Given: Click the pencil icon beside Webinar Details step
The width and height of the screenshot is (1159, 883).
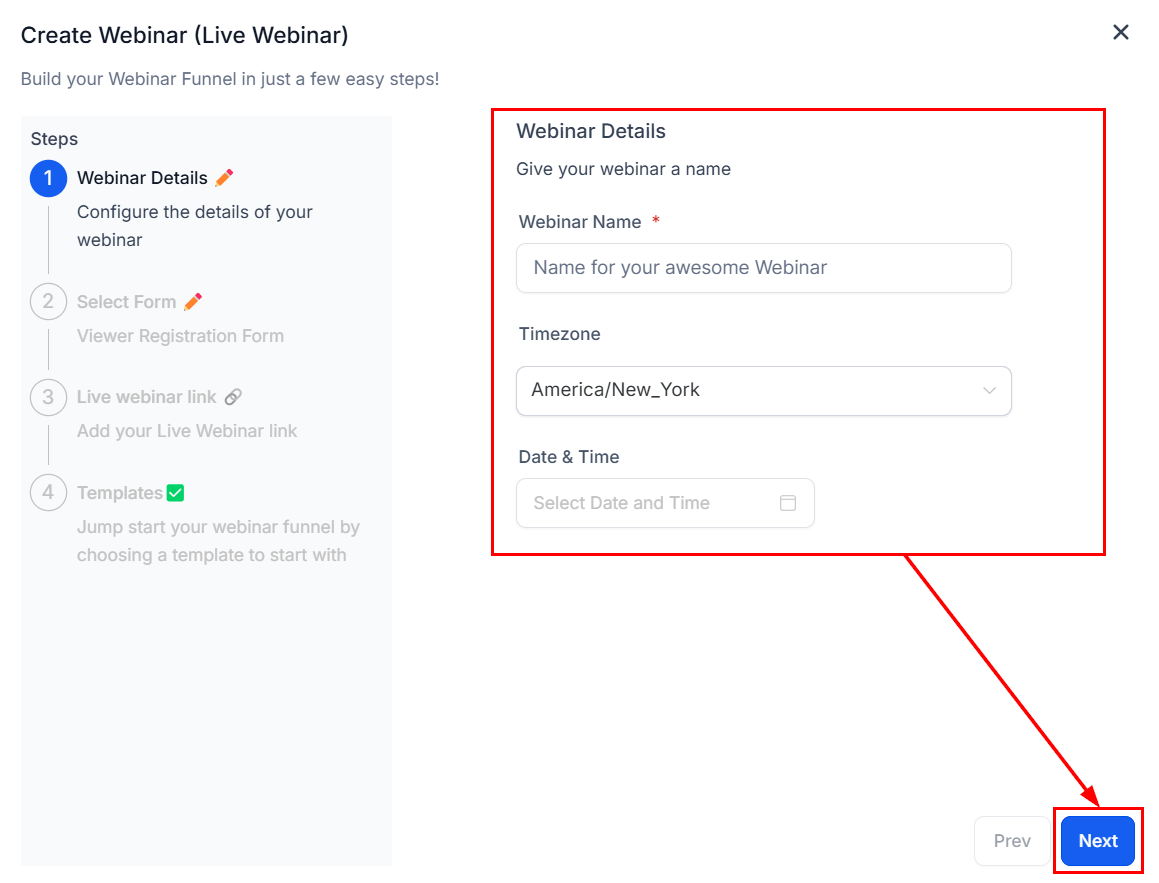Looking at the screenshot, I should tap(224, 178).
